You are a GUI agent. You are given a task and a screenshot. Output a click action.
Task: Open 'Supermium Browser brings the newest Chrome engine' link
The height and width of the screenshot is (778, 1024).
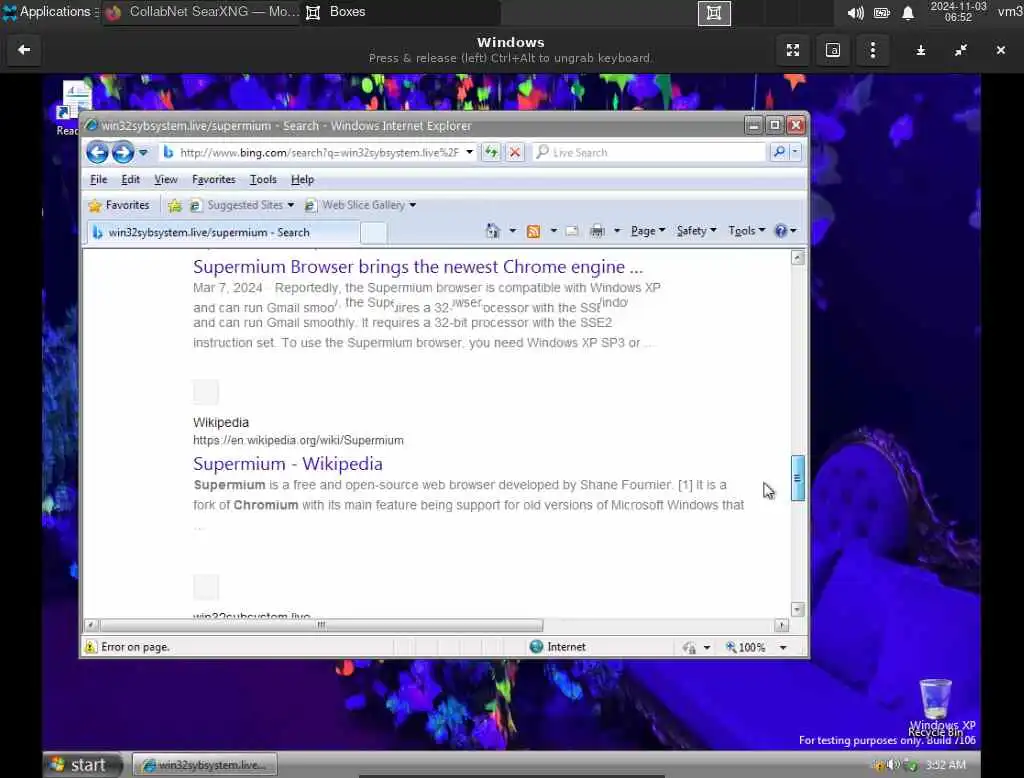click(x=418, y=267)
